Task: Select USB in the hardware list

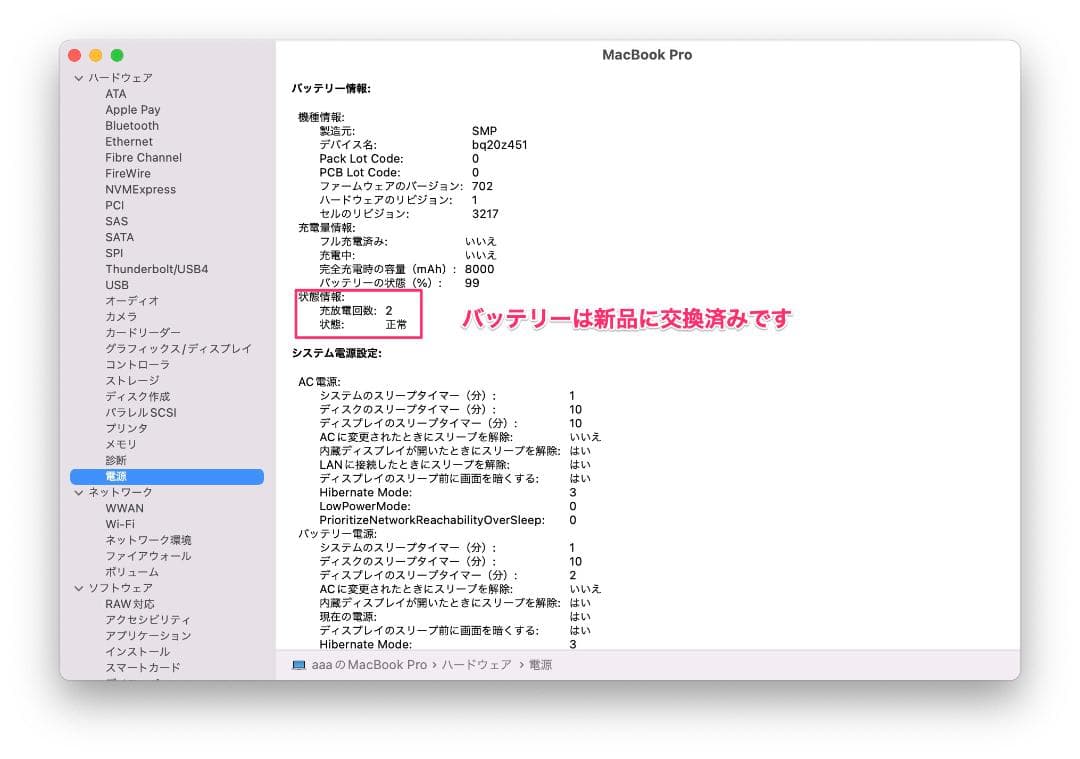Action: (x=115, y=284)
